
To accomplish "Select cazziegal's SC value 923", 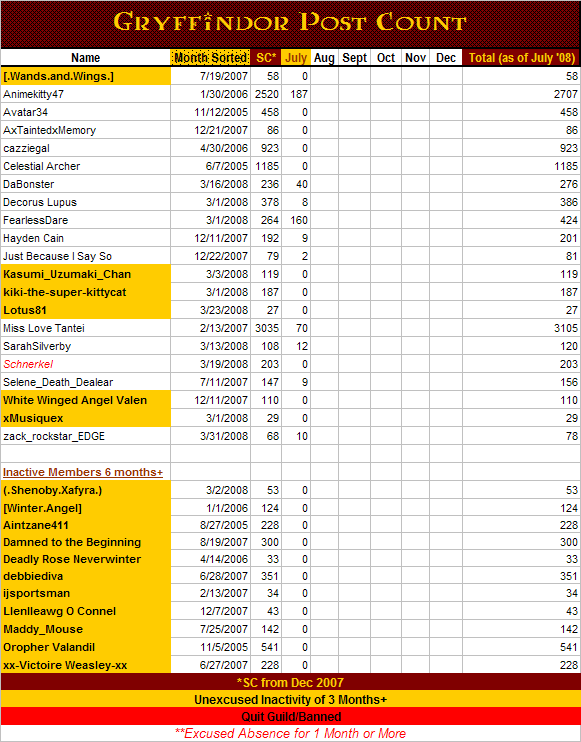I will click(x=266, y=148).
